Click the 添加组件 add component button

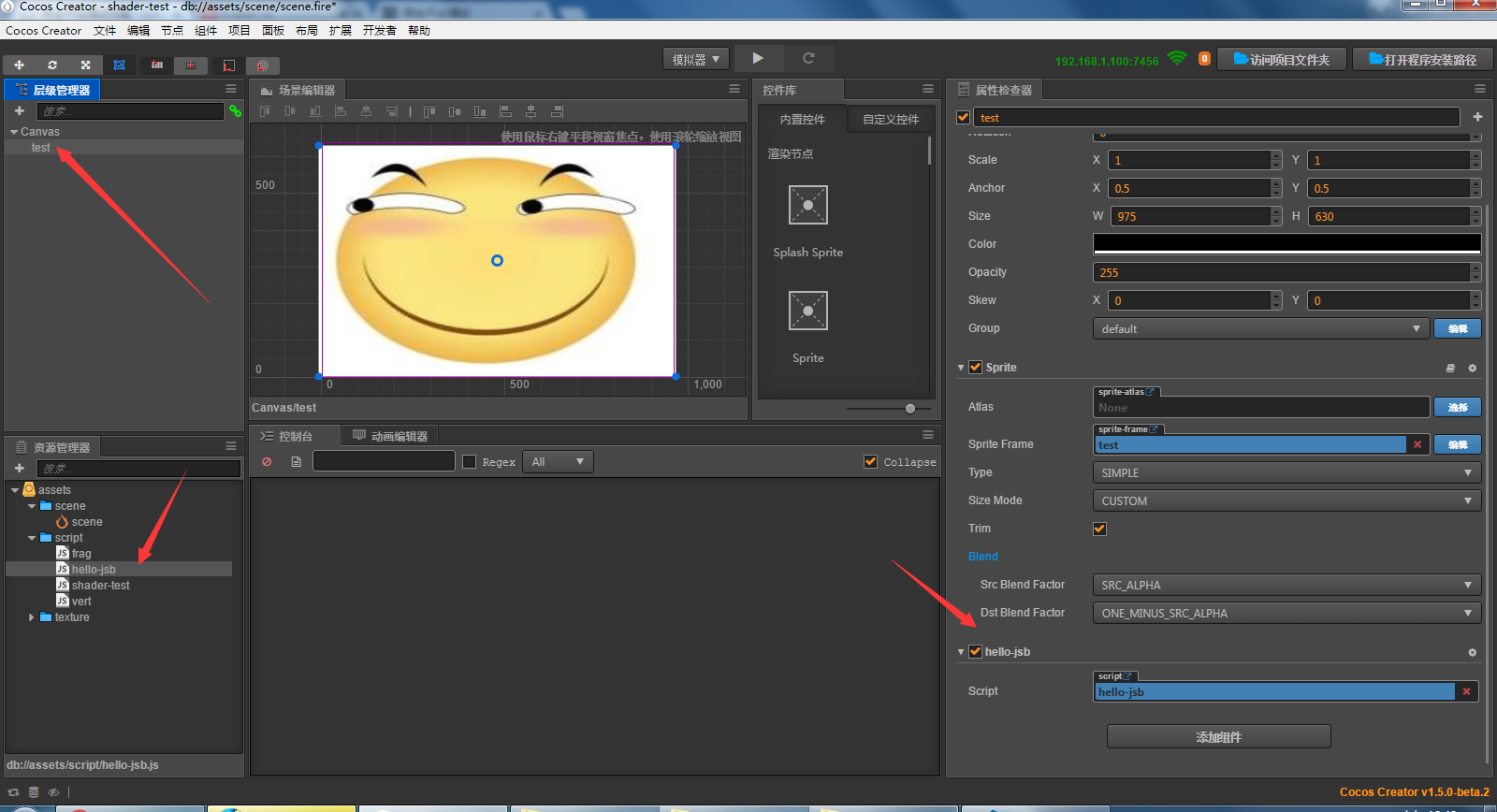(x=1219, y=737)
